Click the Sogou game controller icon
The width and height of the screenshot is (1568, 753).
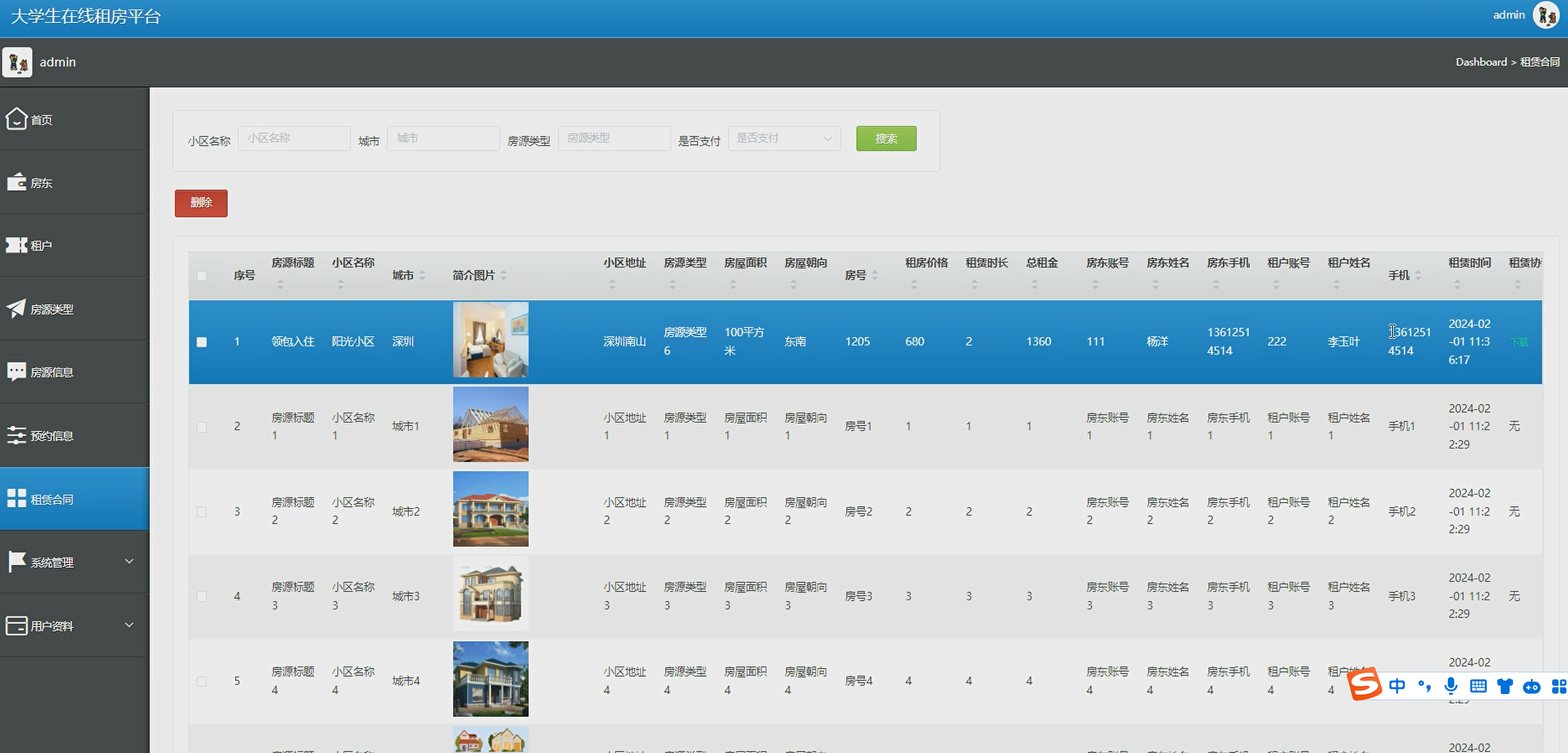tap(1532, 687)
